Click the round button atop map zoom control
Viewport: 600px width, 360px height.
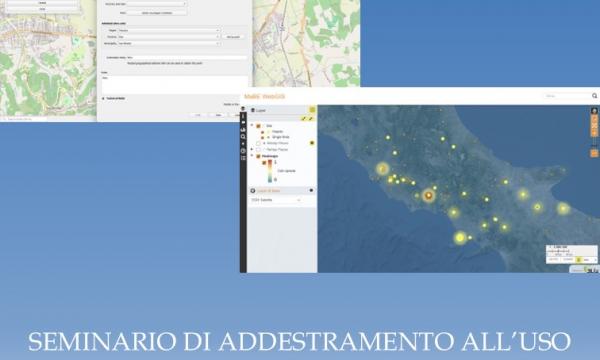coord(594,111)
